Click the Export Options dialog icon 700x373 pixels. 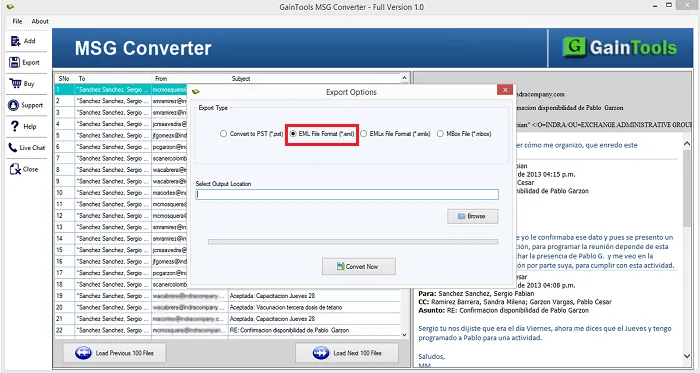click(x=196, y=92)
